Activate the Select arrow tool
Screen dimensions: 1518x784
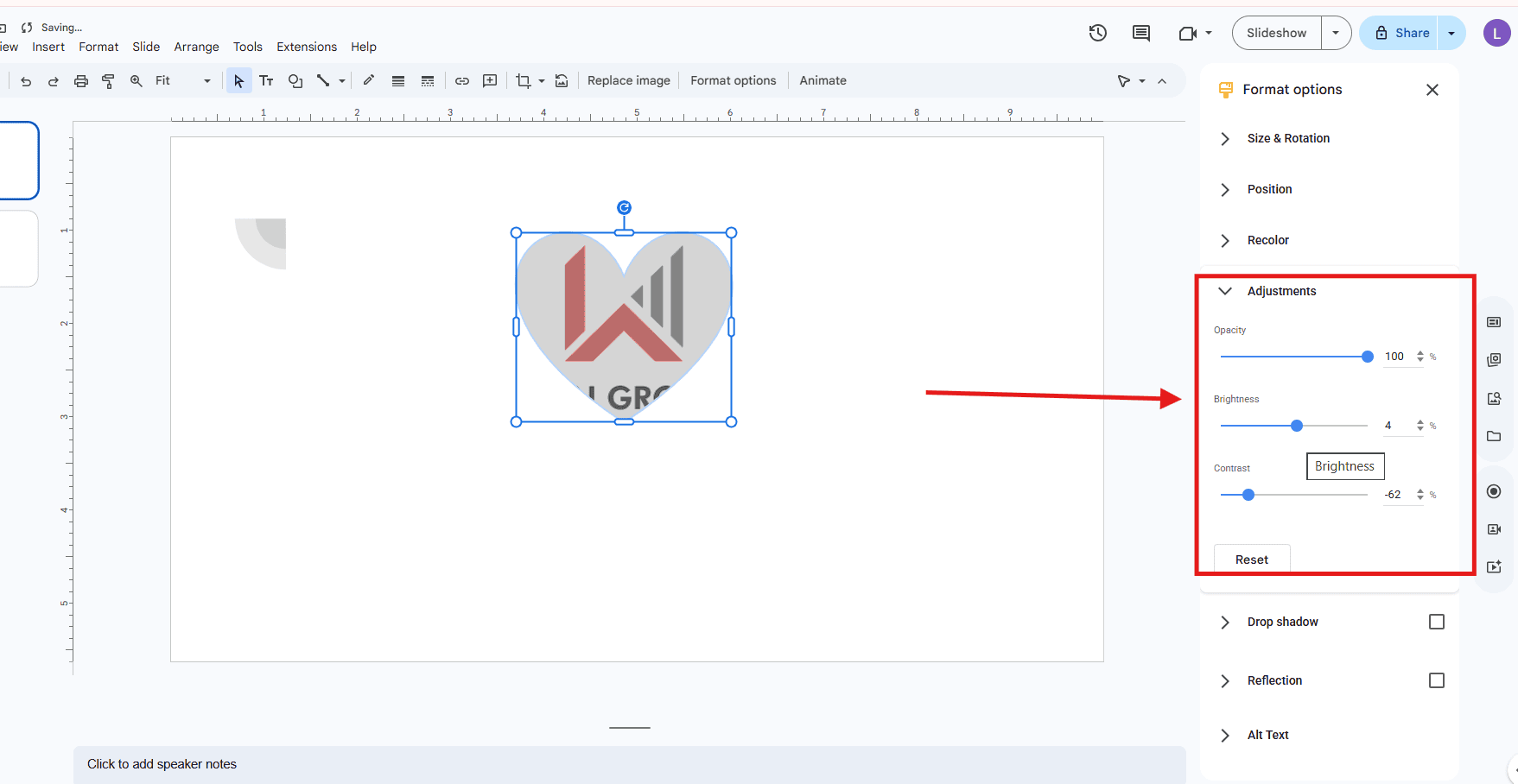(x=239, y=81)
